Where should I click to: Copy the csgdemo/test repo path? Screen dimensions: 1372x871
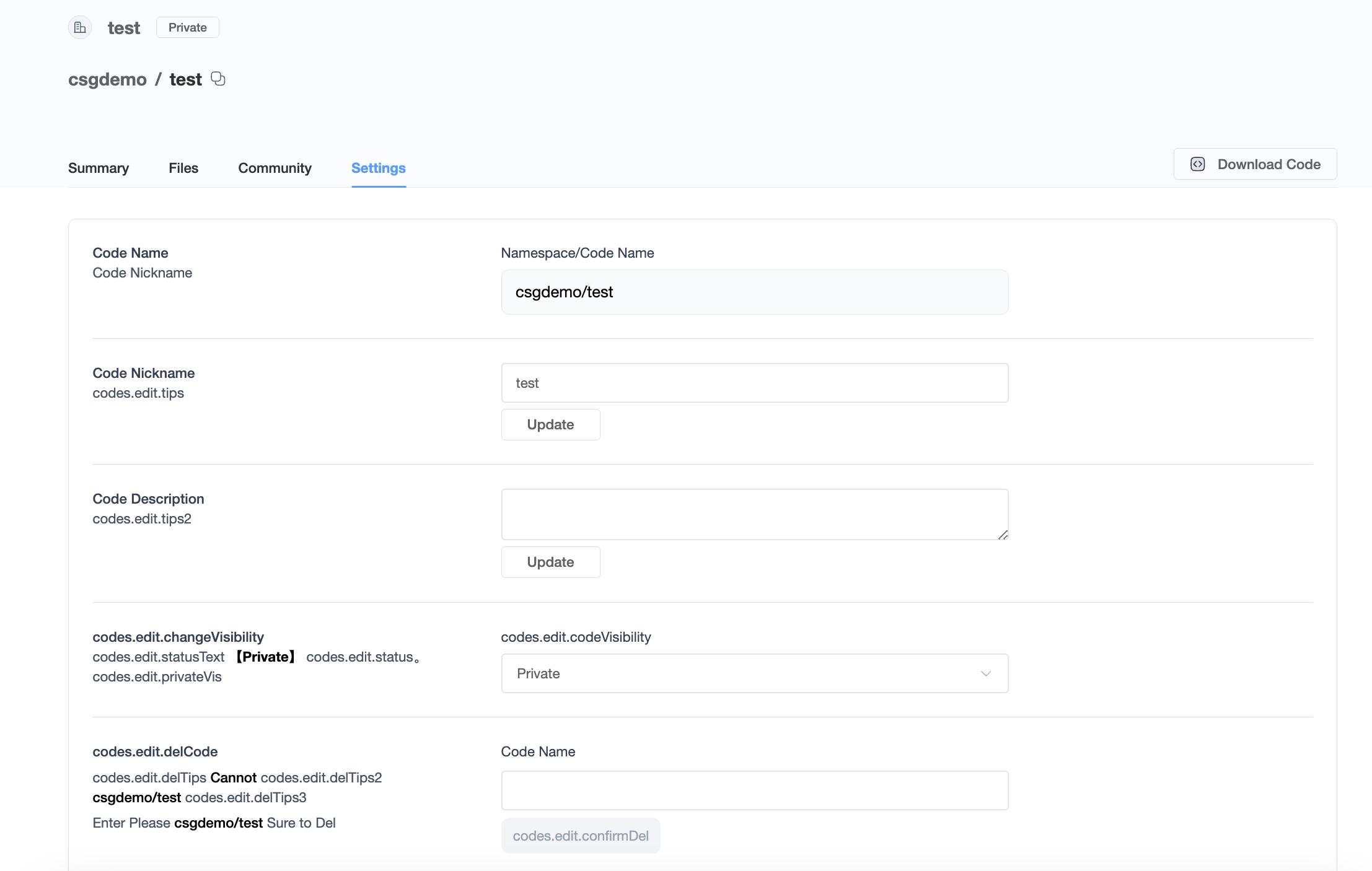218,79
